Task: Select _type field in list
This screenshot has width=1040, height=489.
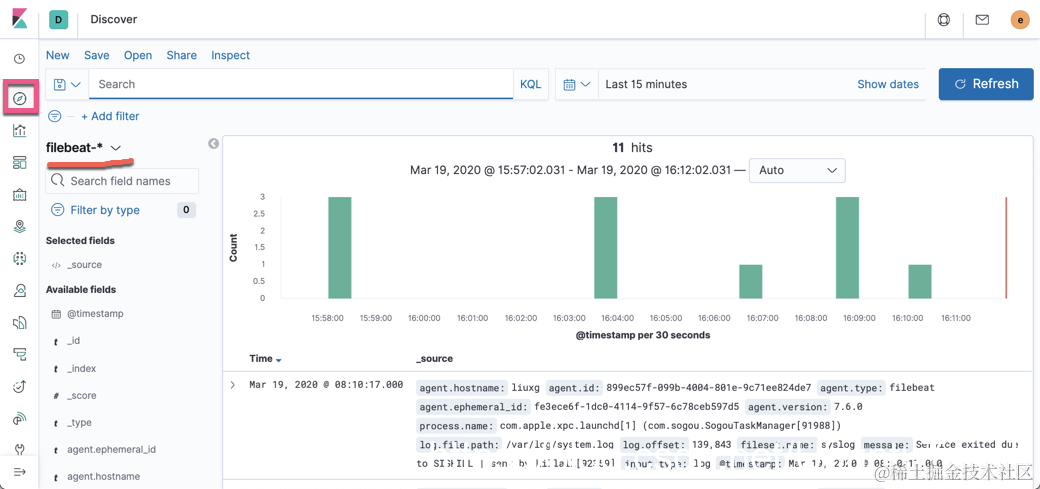Action: pos(80,423)
